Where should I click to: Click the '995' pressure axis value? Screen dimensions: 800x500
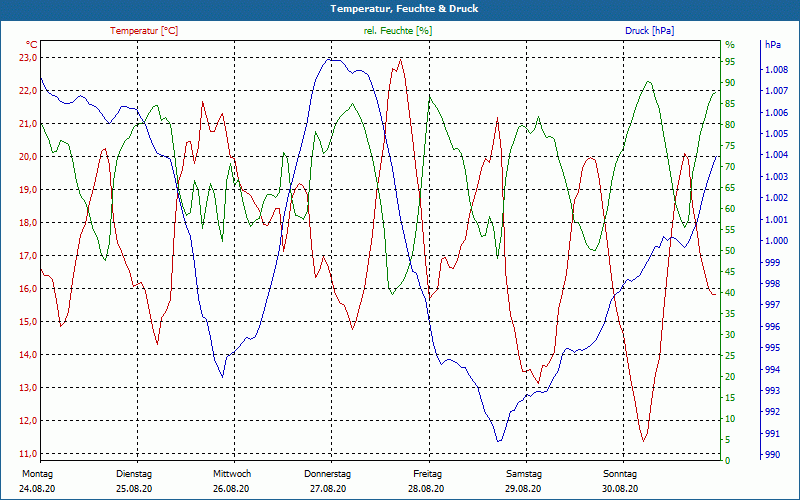(773, 347)
